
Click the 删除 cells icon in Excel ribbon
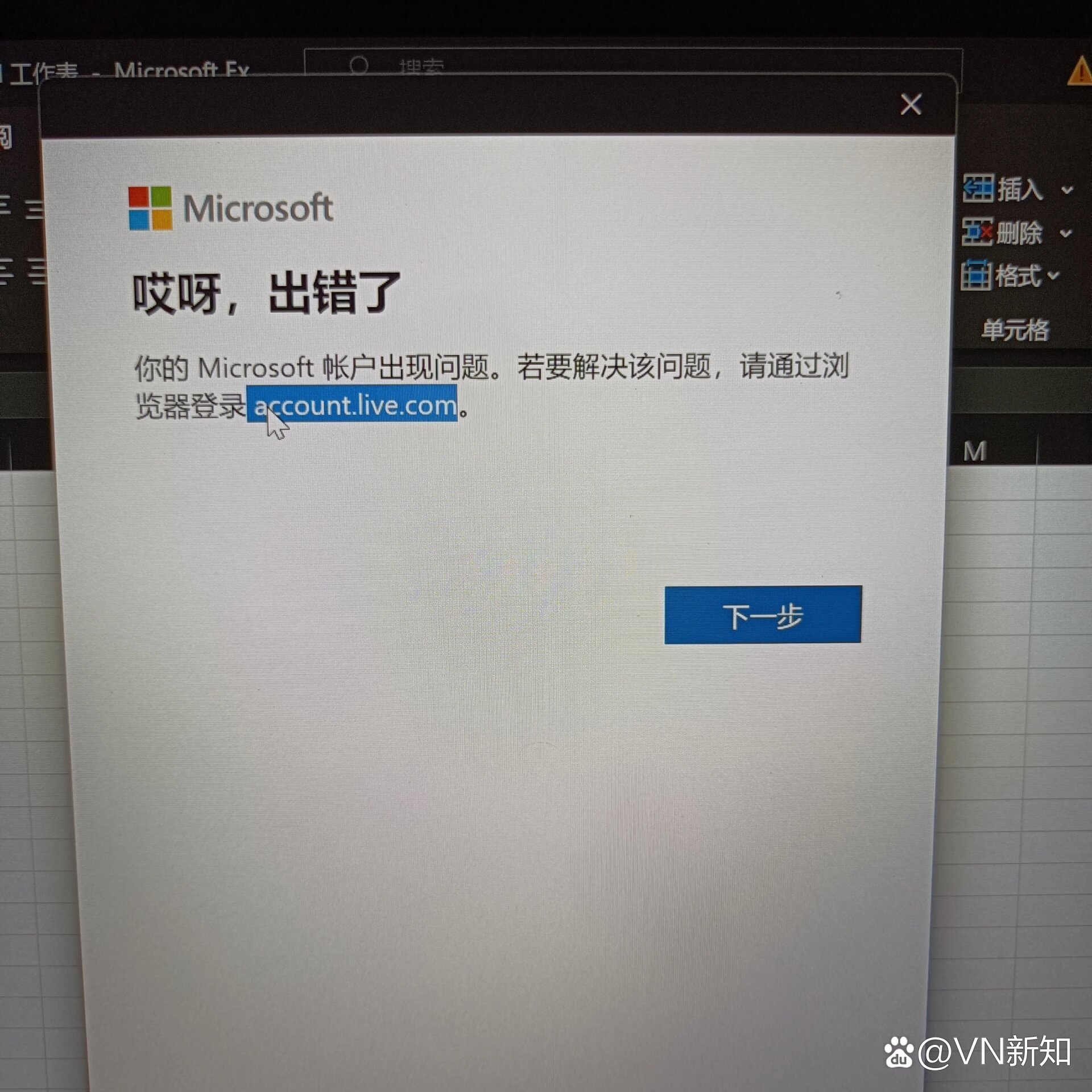click(978, 231)
